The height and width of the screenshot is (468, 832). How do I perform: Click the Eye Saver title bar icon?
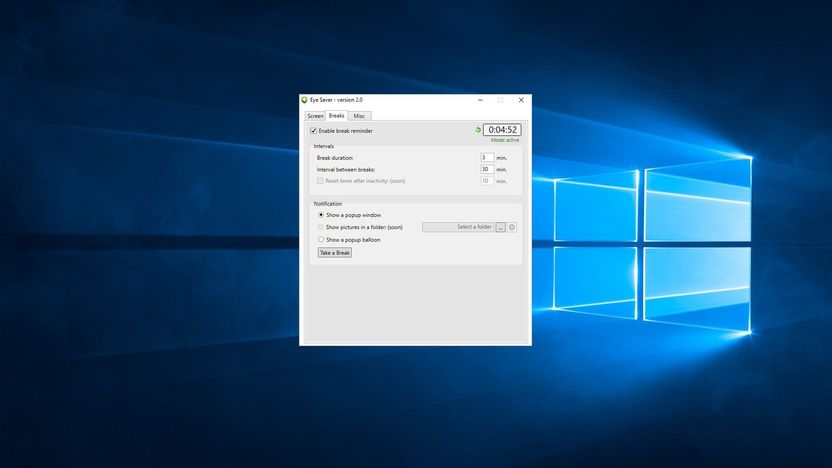point(304,100)
